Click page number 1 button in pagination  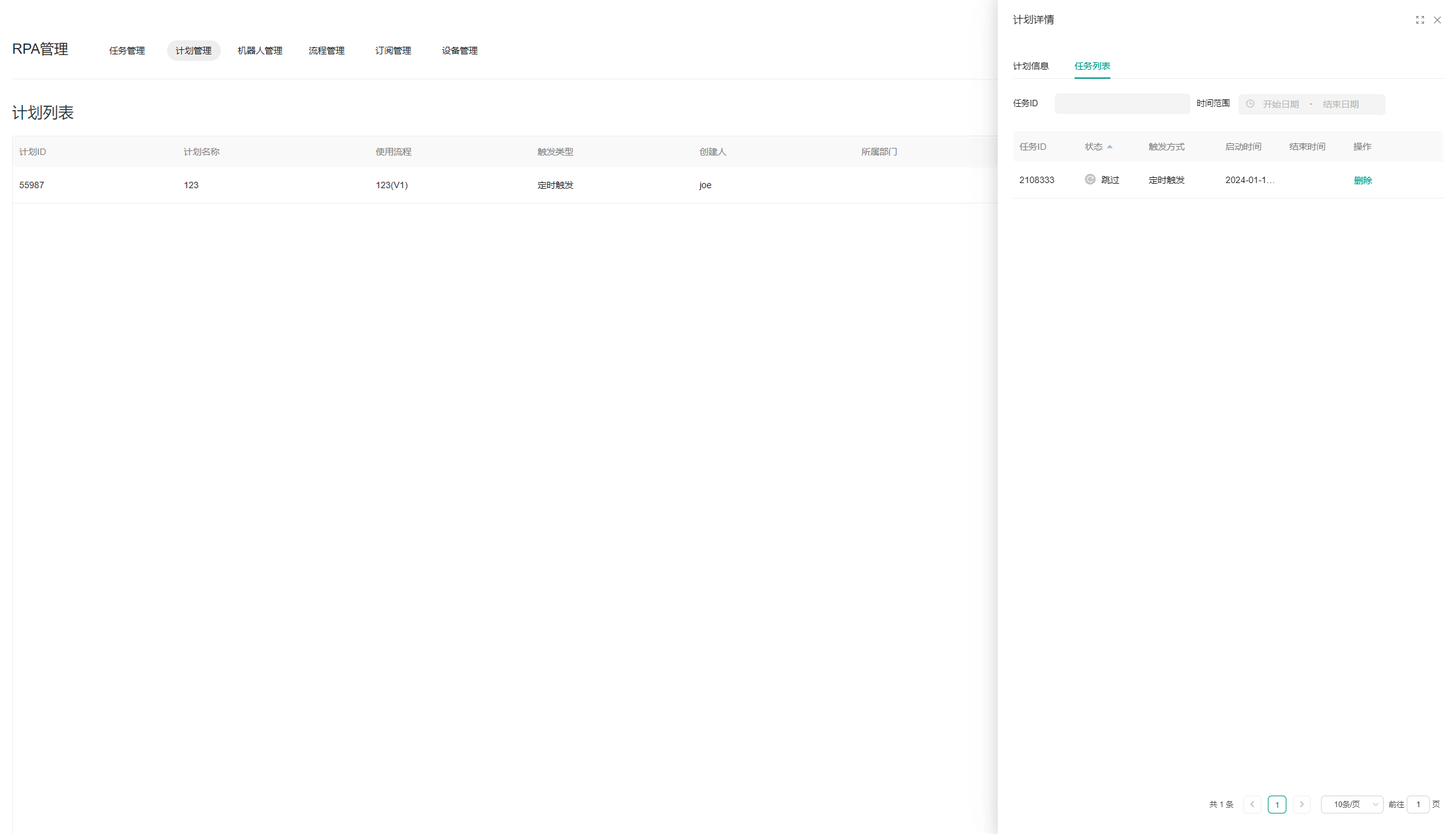click(x=1277, y=804)
